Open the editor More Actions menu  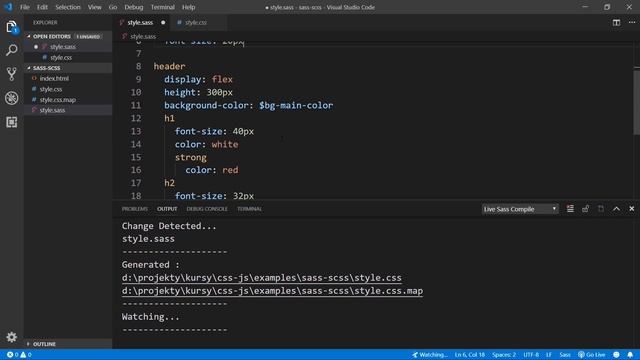click(632, 22)
